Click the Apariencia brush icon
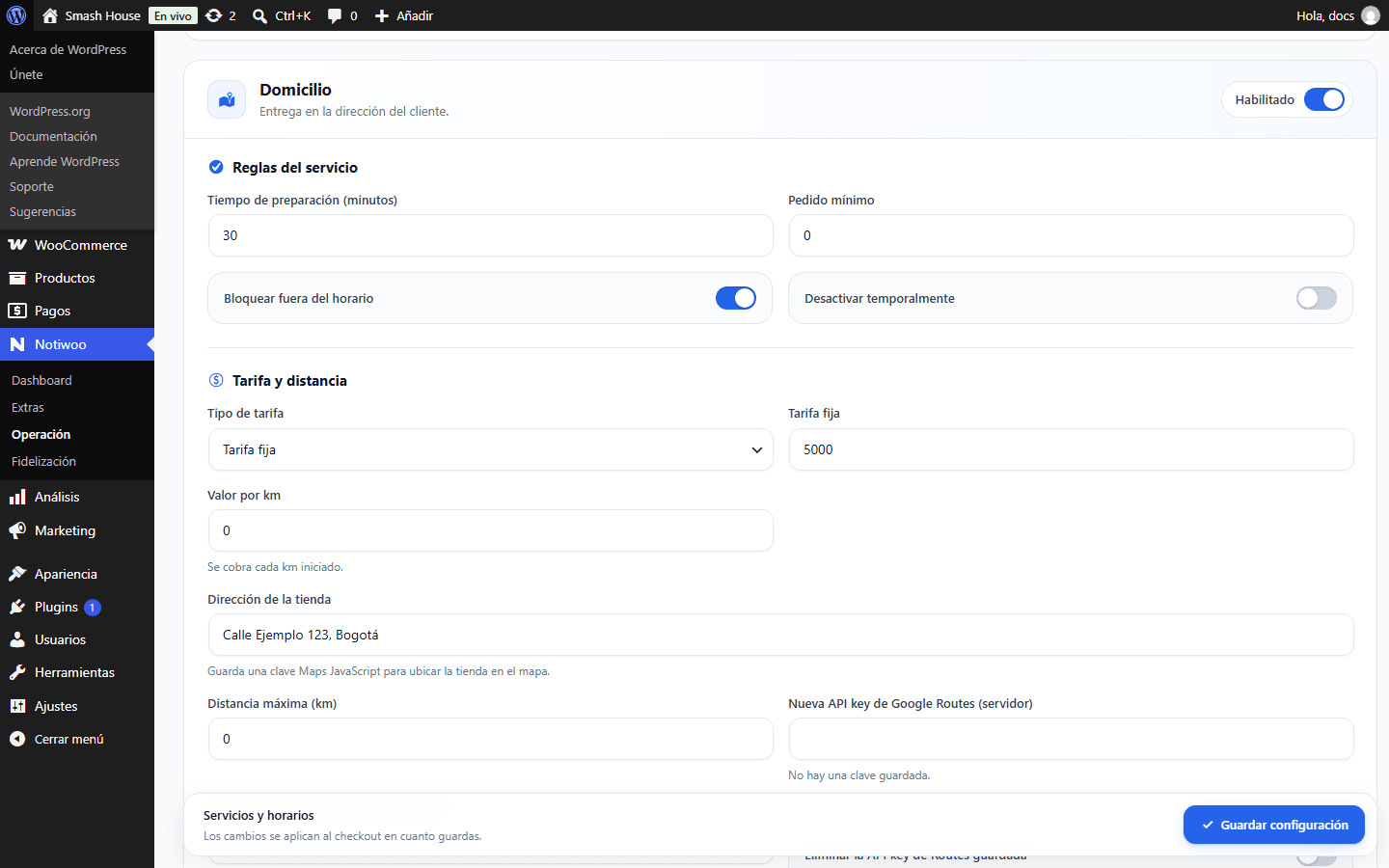Screen dimensions: 1389x868 pos(17,574)
